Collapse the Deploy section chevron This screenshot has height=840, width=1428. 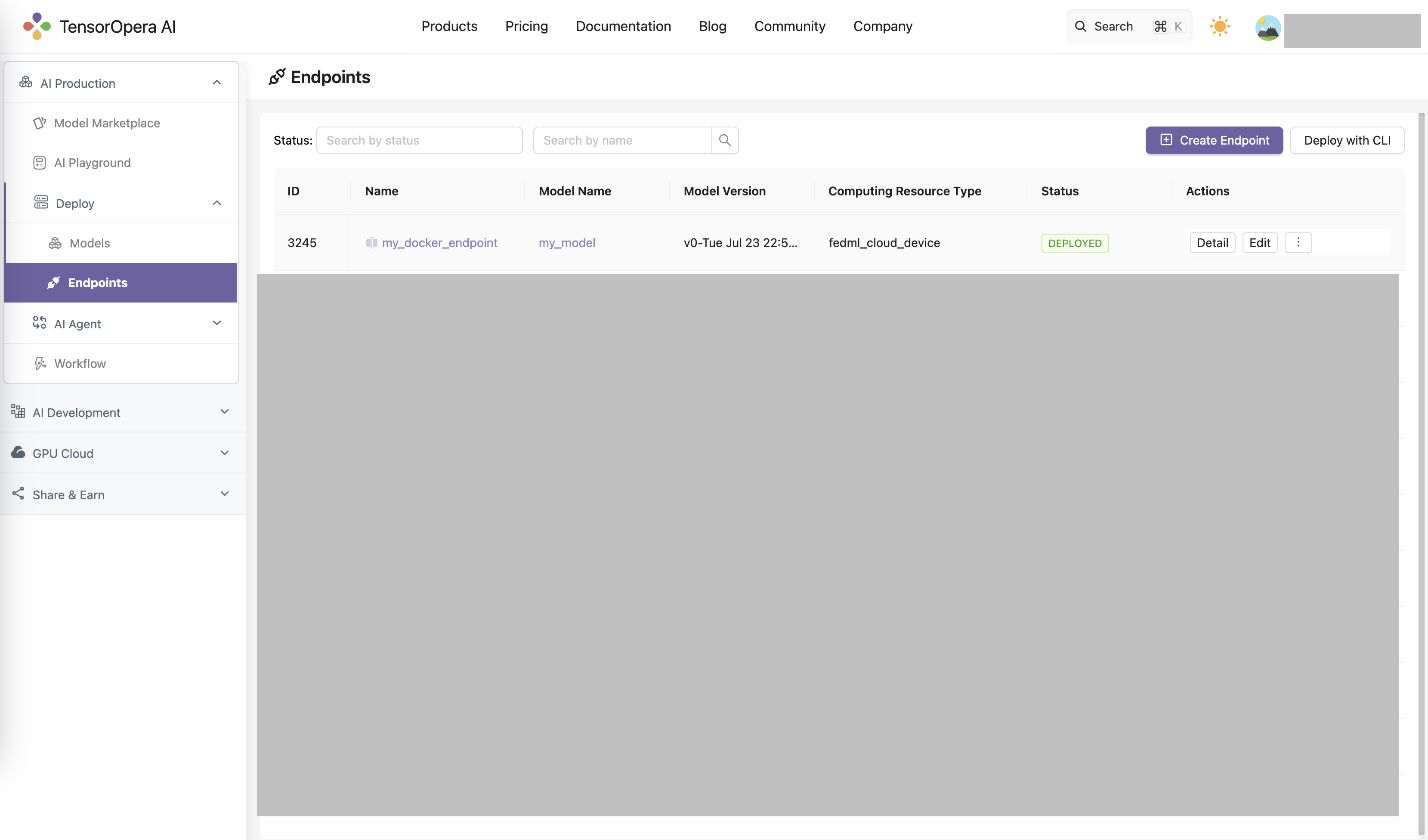(x=216, y=203)
